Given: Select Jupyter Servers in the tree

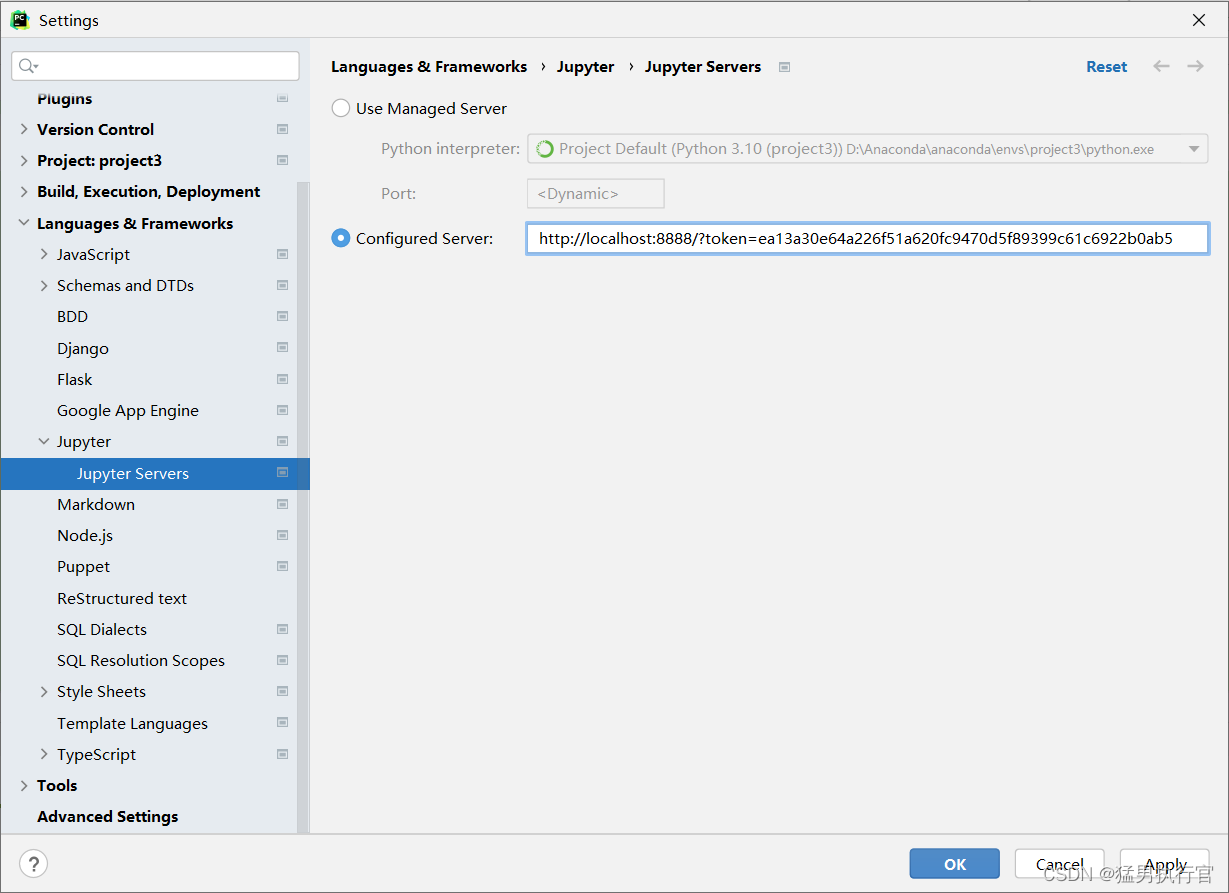Looking at the screenshot, I should tap(155, 473).
